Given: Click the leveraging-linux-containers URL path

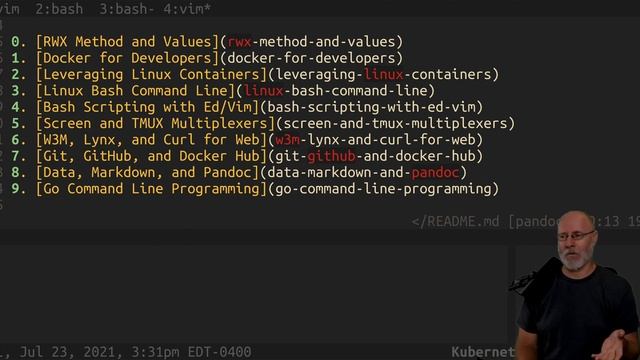Looking at the screenshot, I should tap(383, 74).
